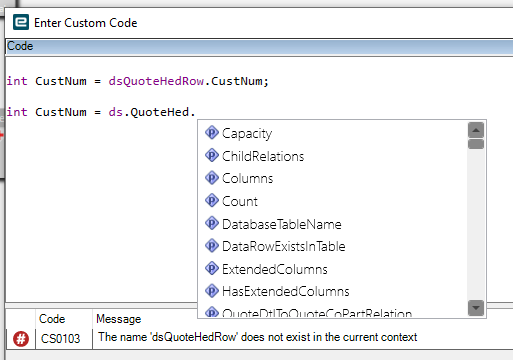513x360 pixels.
Task: Click the Count property icon
Action: (x=212, y=200)
